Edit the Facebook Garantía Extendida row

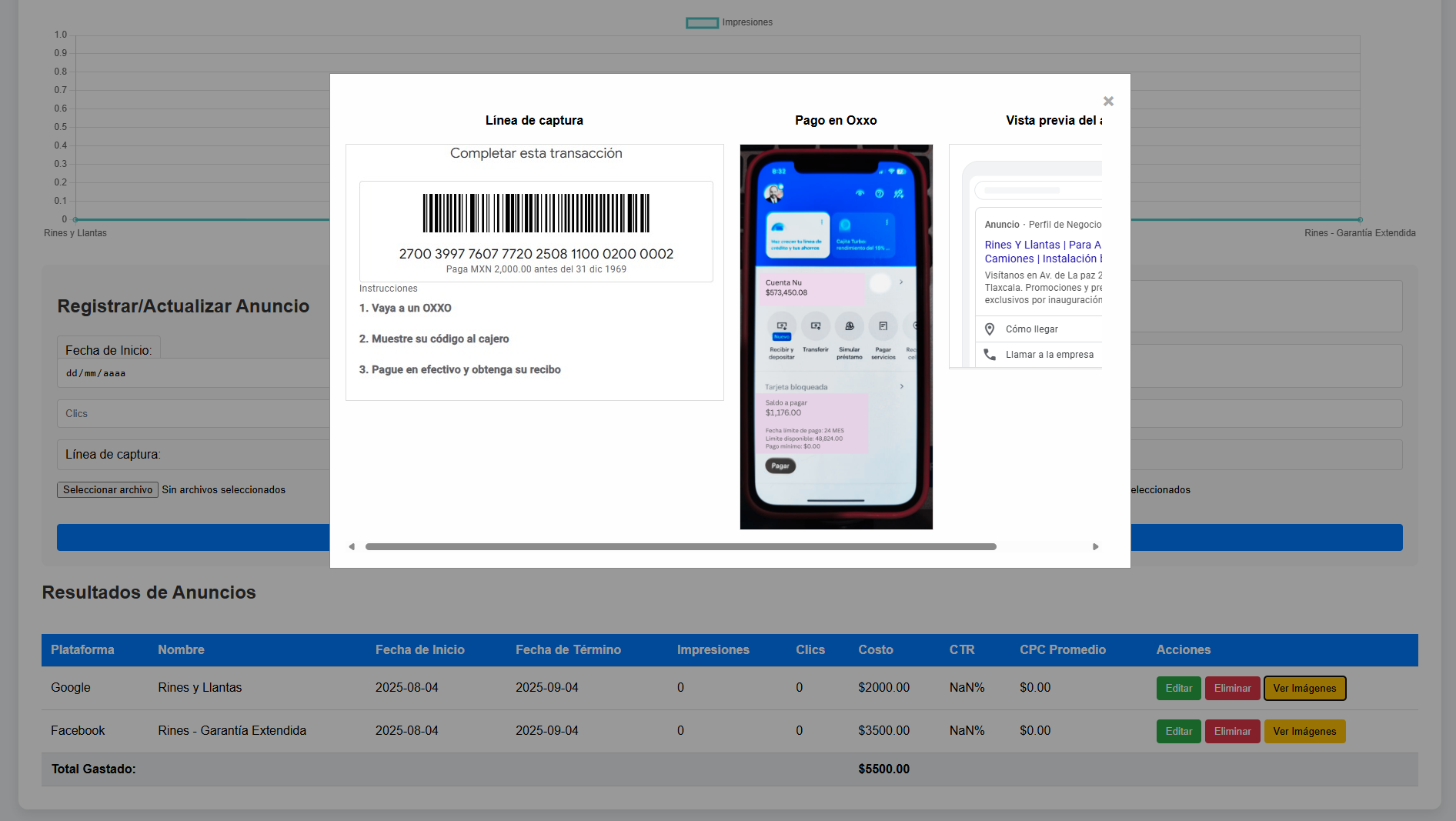coord(1178,732)
